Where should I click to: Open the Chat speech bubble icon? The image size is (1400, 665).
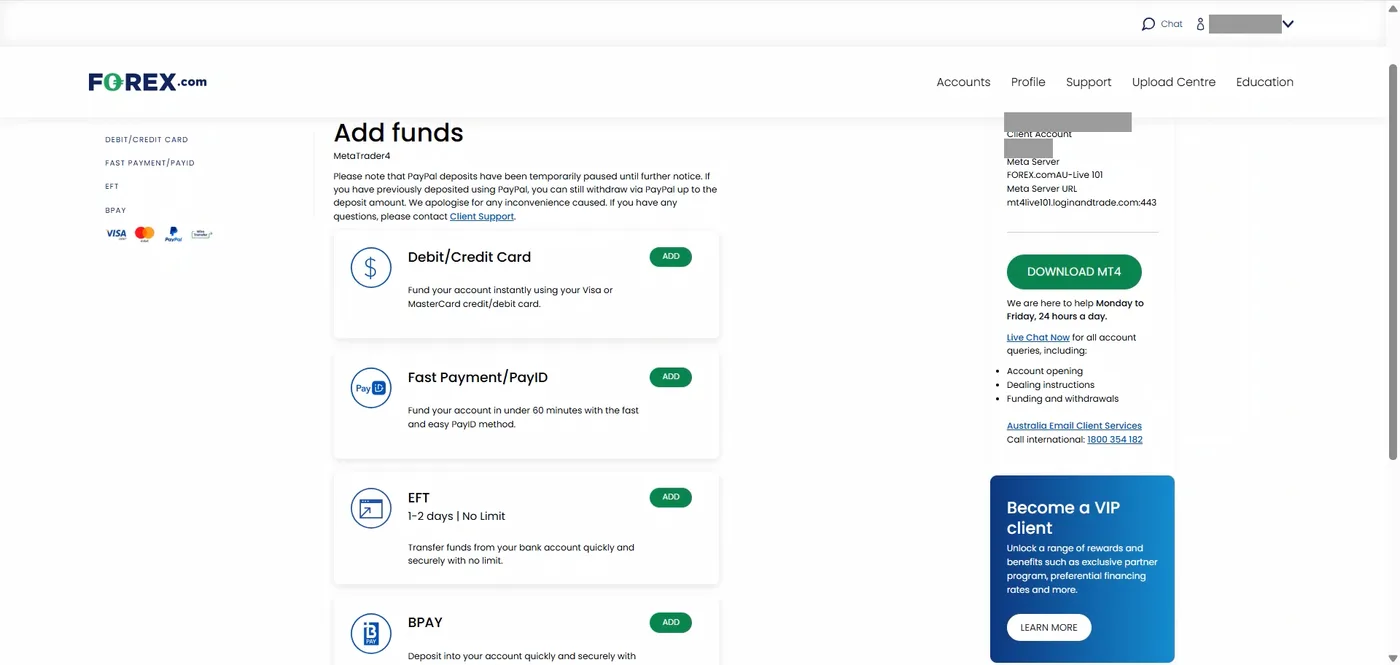(1148, 24)
